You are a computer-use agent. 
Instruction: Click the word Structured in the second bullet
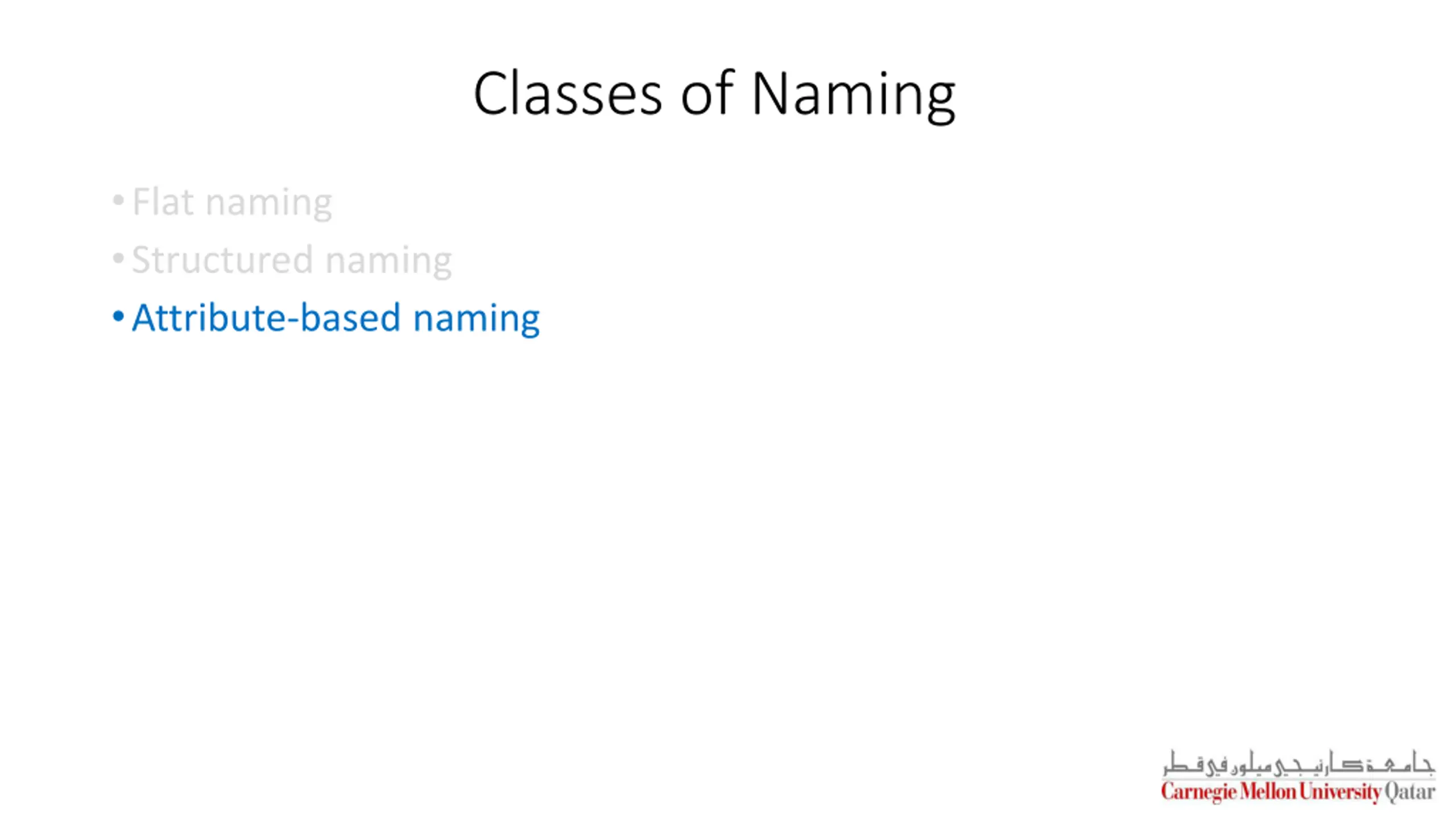(x=222, y=260)
